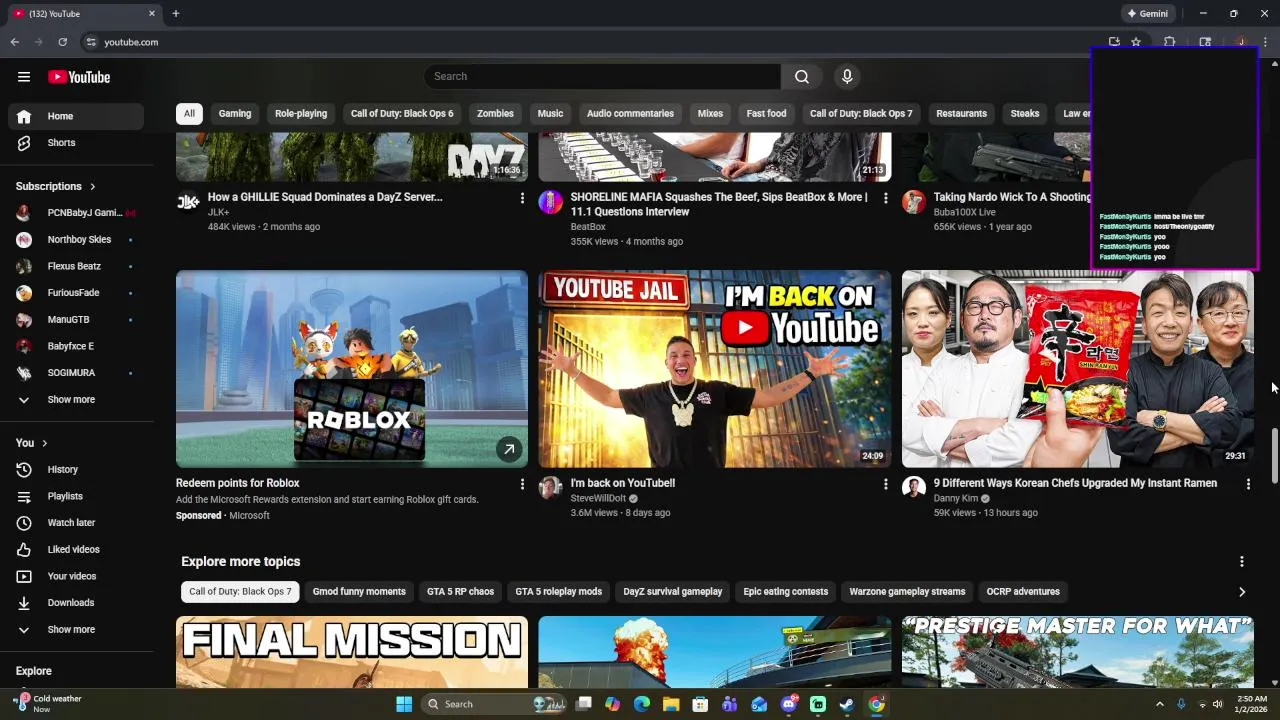This screenshot has height=720, width=1280.
Task: Select the Gmod funny moments topic chip
Action: 359,591
